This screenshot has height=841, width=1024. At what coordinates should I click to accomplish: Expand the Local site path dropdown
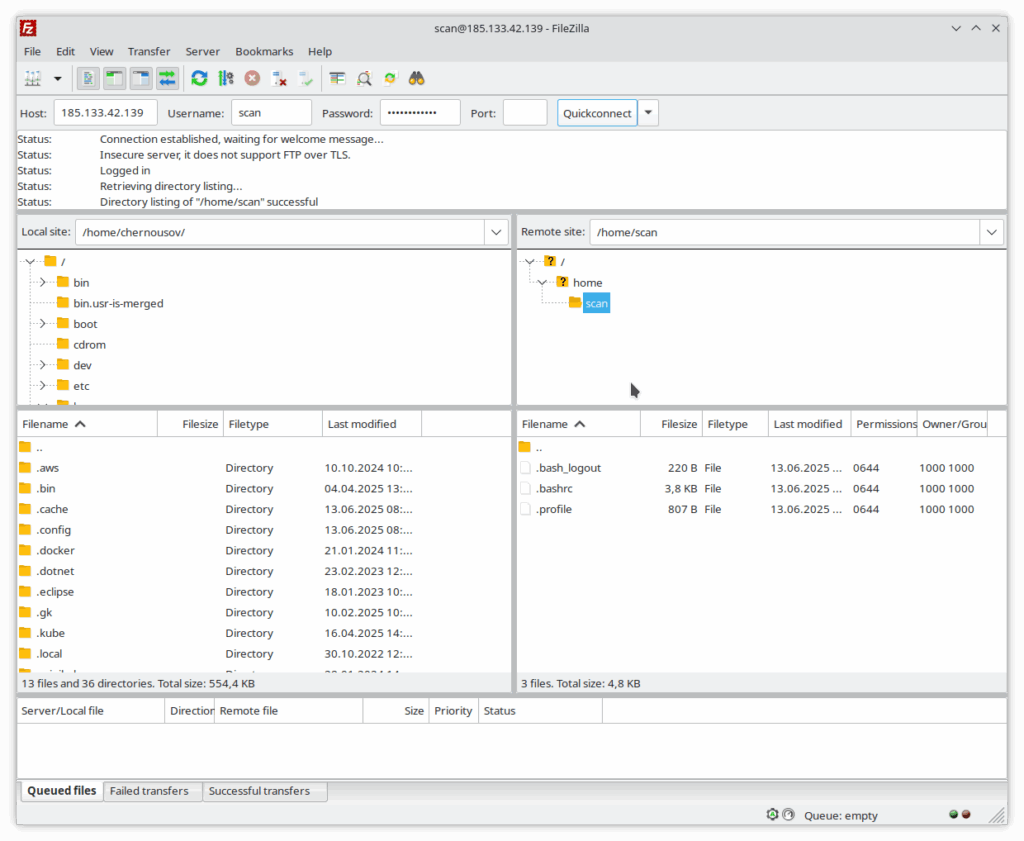[496, 232]
